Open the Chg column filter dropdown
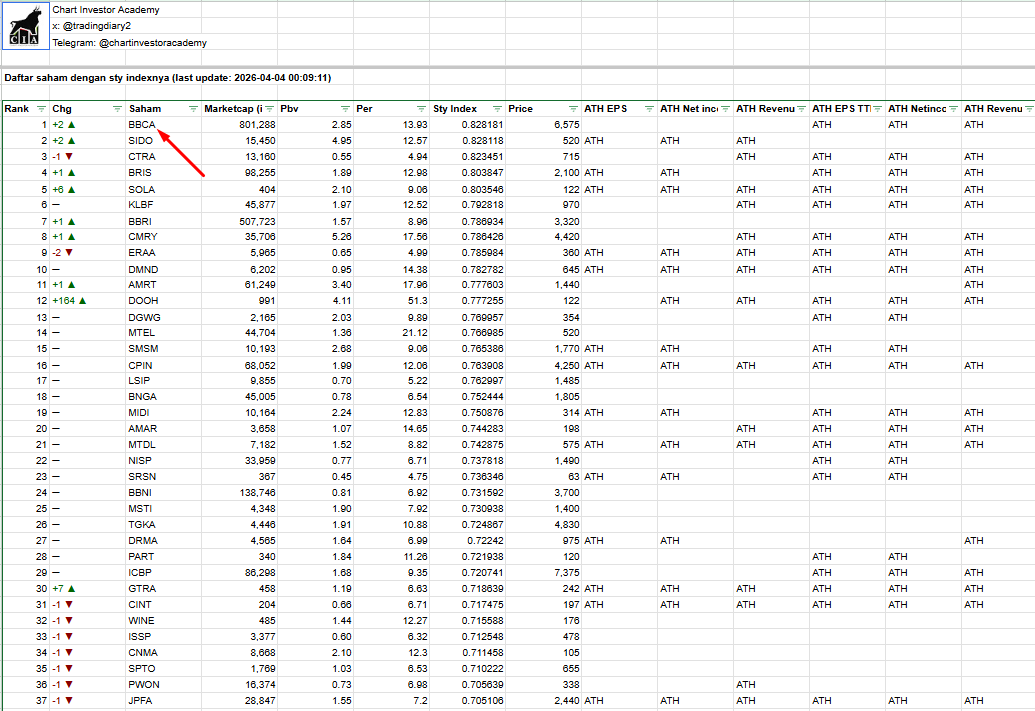Image resolution: width=1035 pixels, height=711 pixels. click(117, 109)
